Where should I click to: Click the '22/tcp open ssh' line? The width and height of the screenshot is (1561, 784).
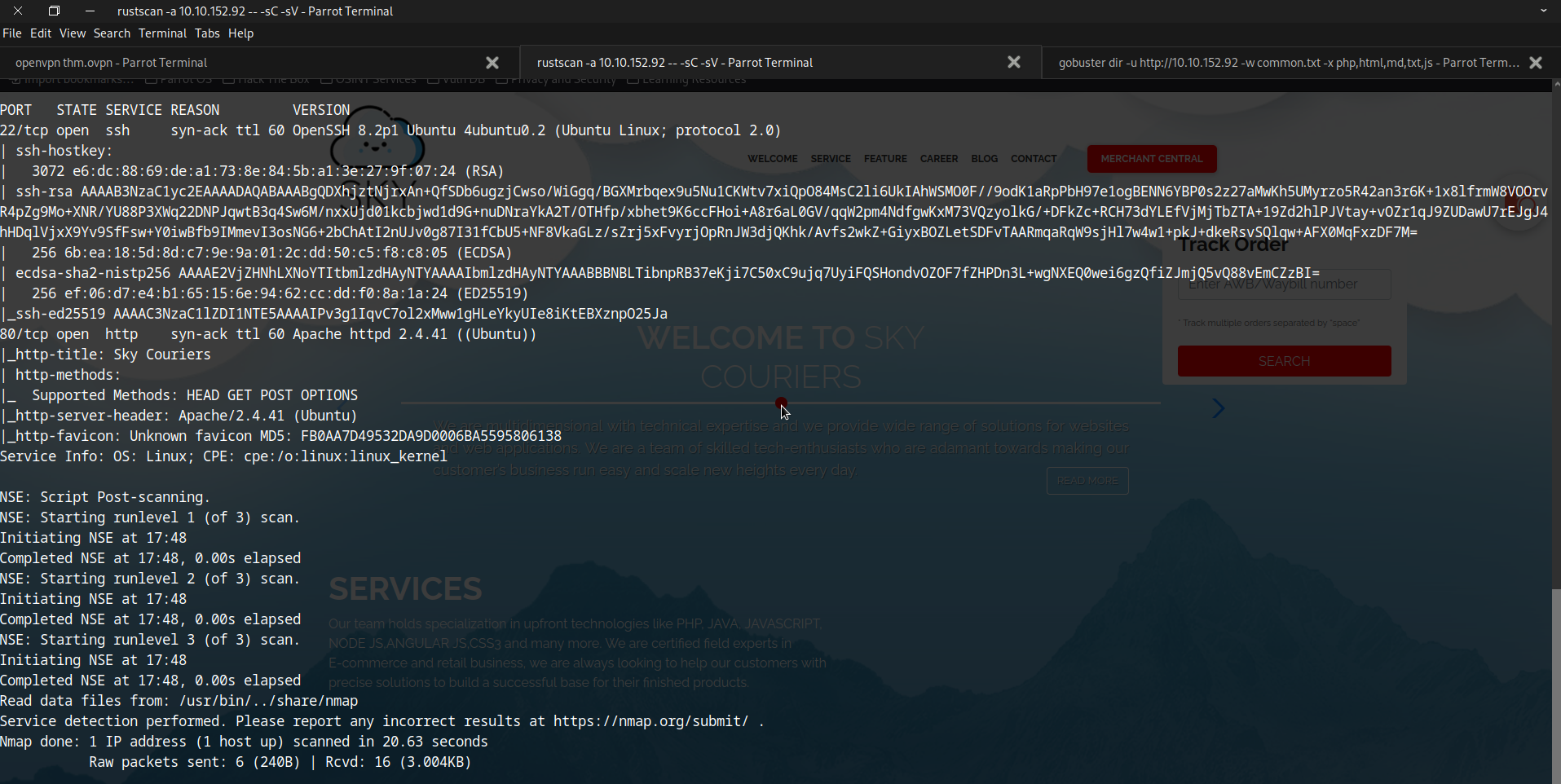click(390, 130)
